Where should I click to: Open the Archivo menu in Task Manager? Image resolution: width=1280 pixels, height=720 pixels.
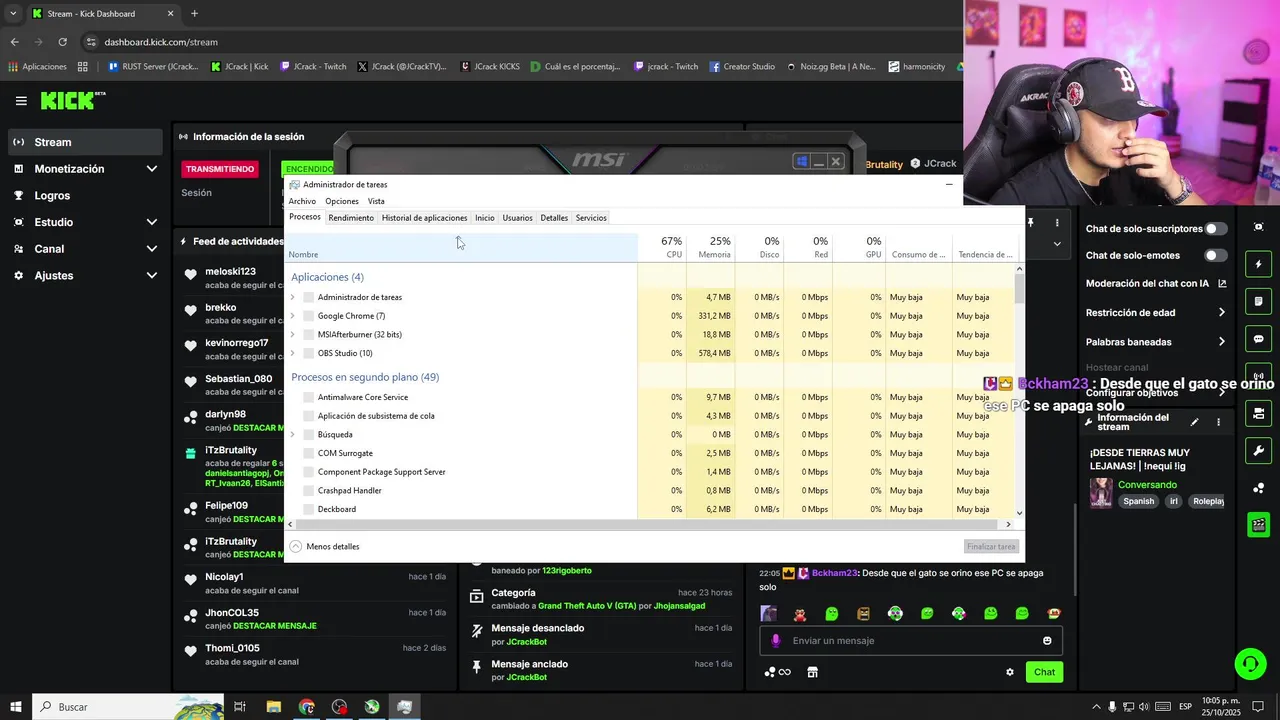302,201
